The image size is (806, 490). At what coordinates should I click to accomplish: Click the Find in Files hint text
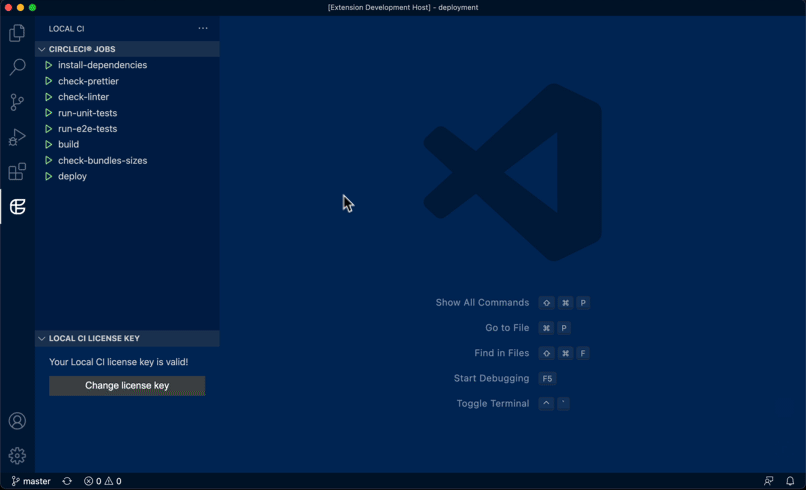tap(502, 353)
